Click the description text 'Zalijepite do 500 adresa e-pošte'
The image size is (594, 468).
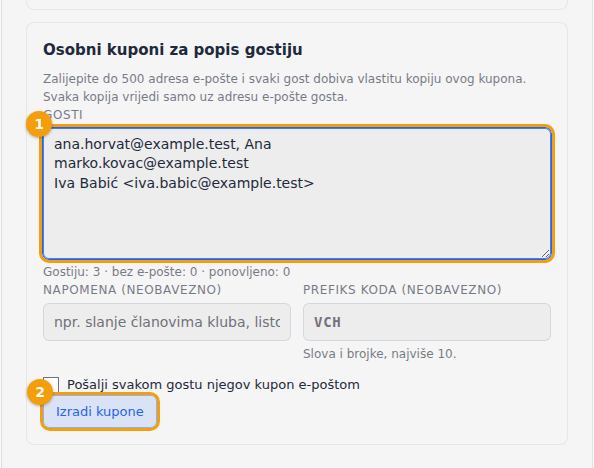click(141, 79)
